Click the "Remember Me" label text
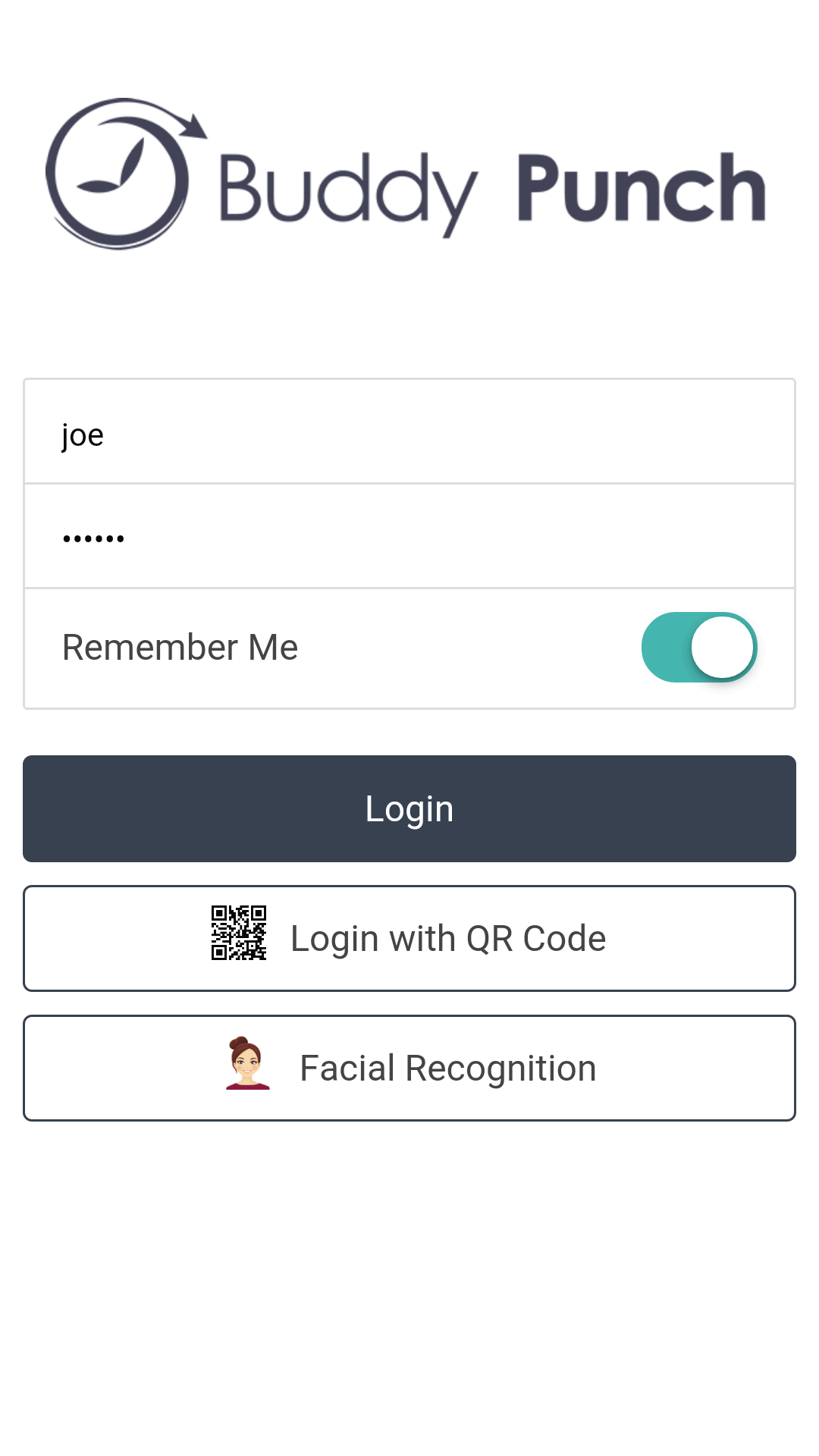 pos(180,648)
